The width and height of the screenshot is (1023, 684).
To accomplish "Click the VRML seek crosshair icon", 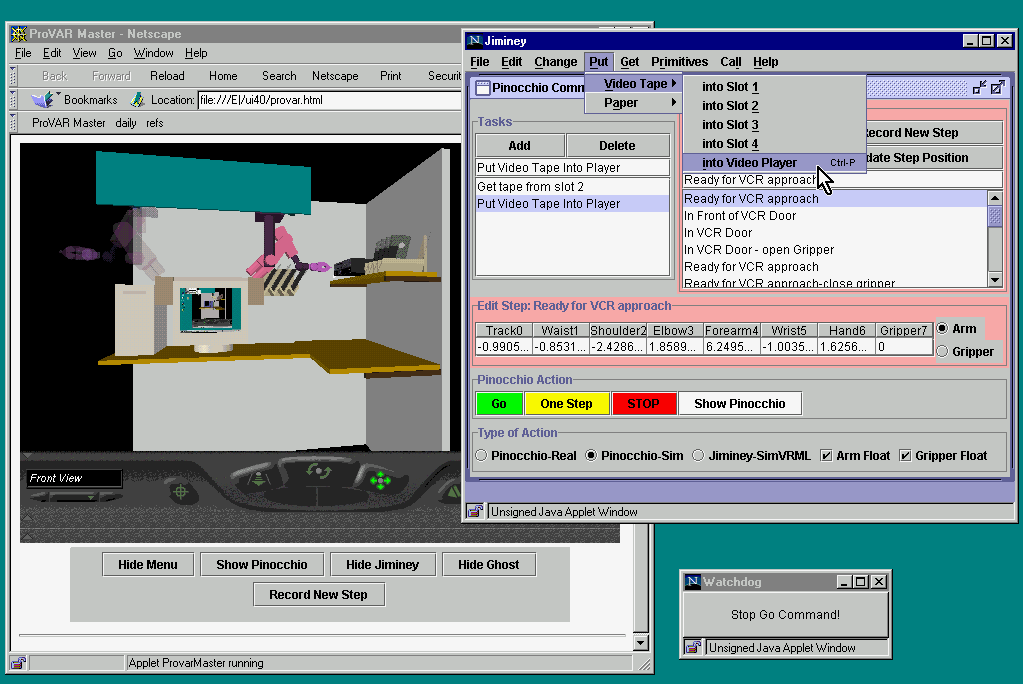I will pyautogui.click(x=181, y=491).
